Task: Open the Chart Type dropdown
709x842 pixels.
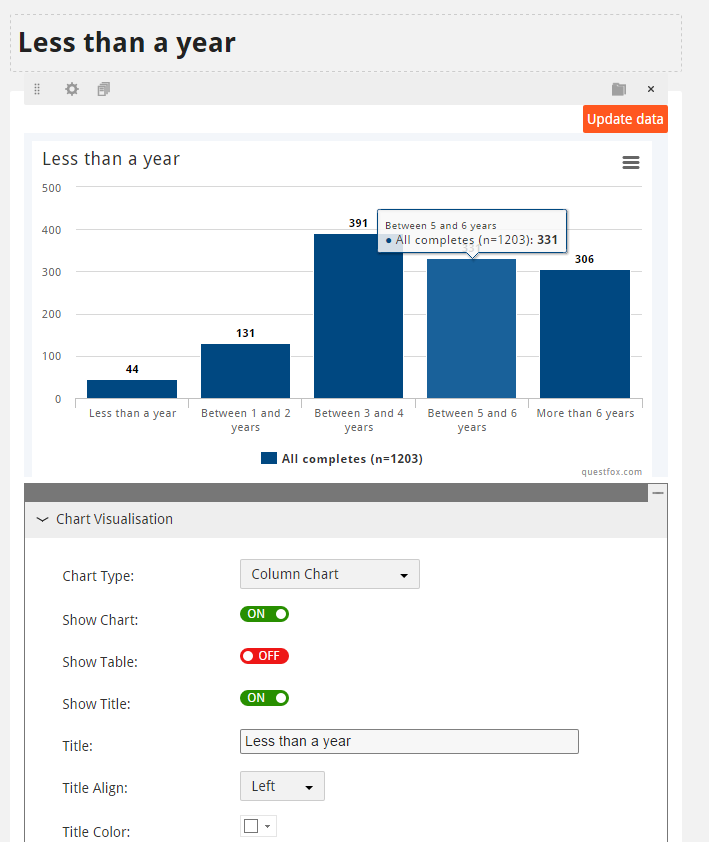Action: point(329,574)
